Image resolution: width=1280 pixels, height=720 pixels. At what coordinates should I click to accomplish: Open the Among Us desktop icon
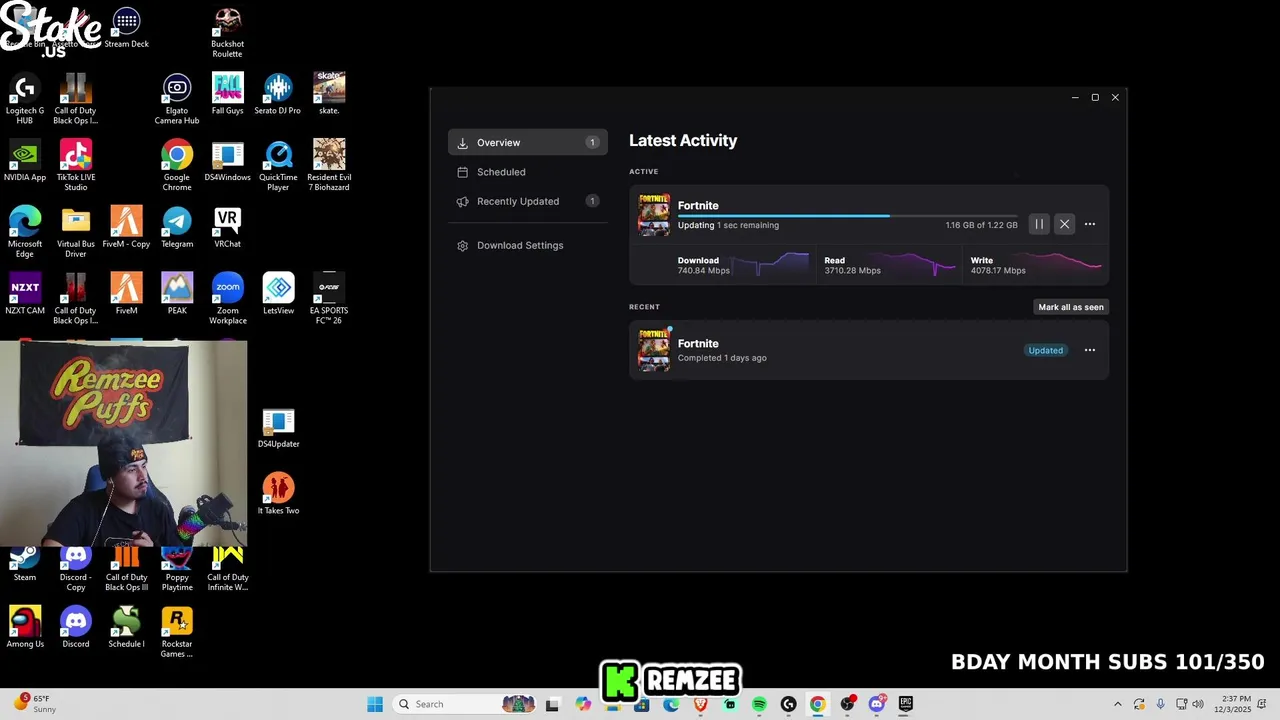coord(25,628)
